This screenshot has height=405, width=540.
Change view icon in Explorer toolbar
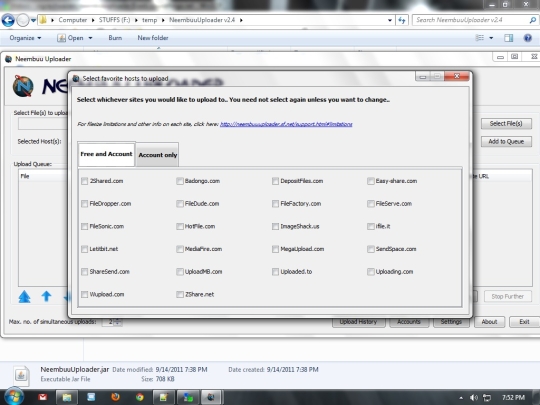click(x=480, y=38)
